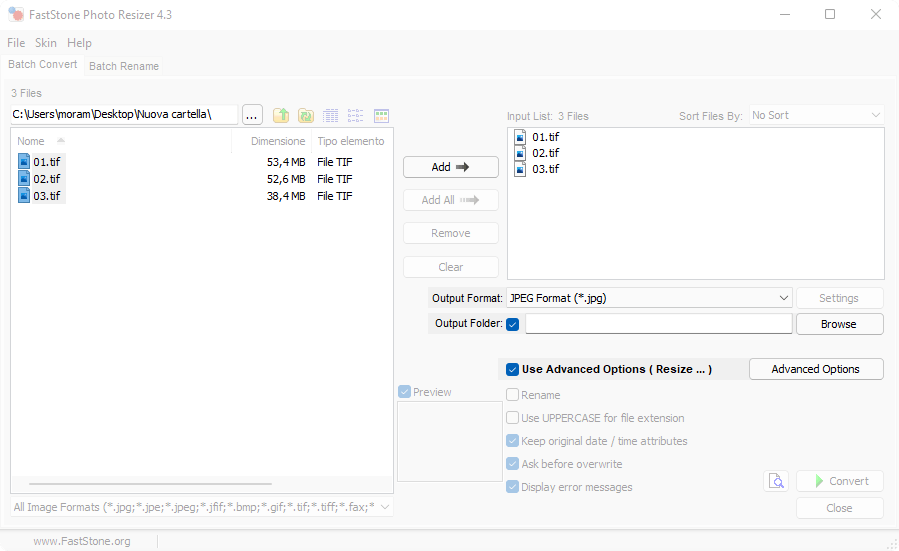Click the 38,4 MB size cell
Viewport: 899px width, 551px height.
286,196
